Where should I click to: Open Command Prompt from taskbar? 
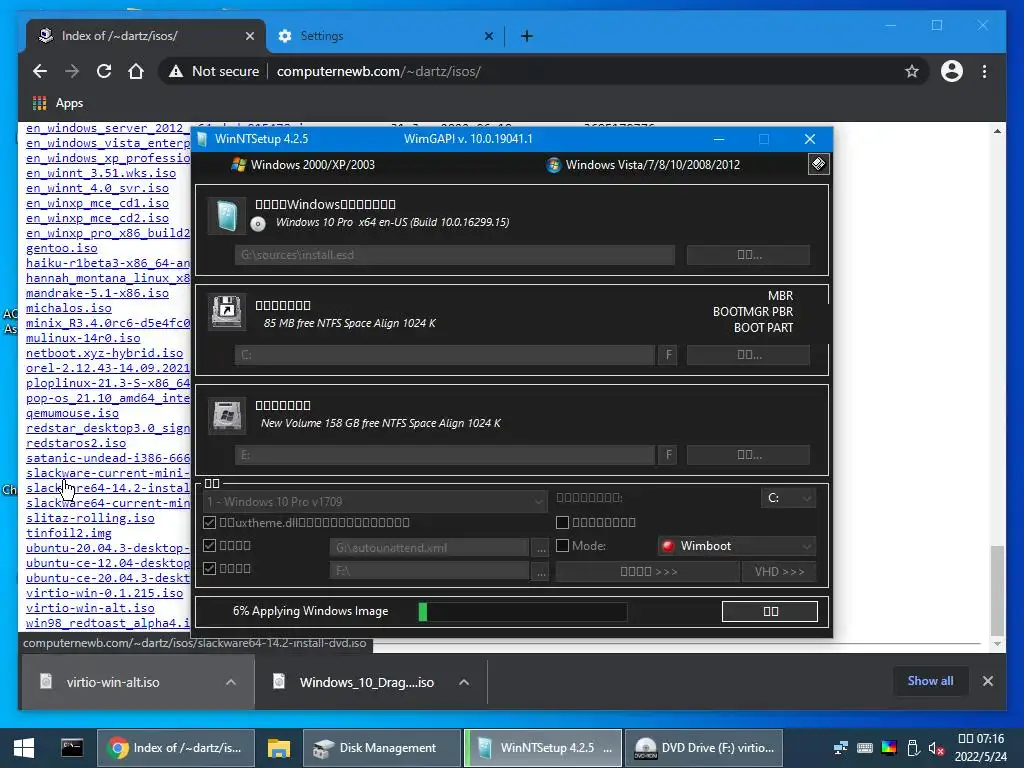tap(72, 748)
